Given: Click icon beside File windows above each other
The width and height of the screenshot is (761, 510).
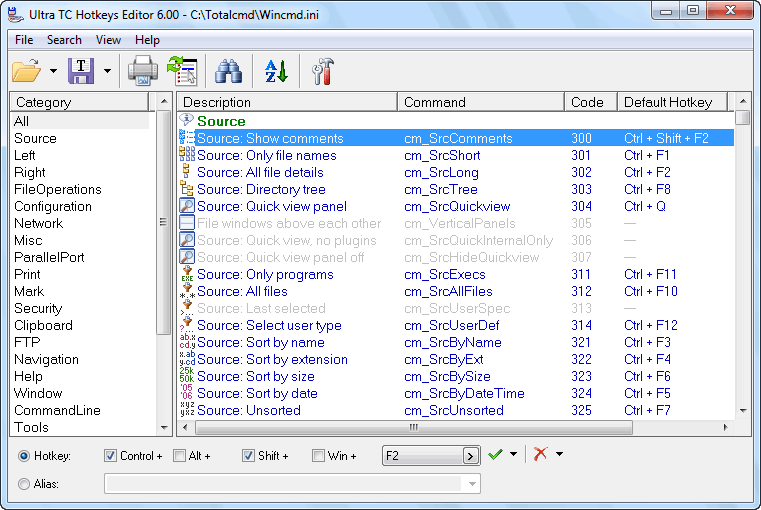Looking at the screenshot, I should click(187, 223).
